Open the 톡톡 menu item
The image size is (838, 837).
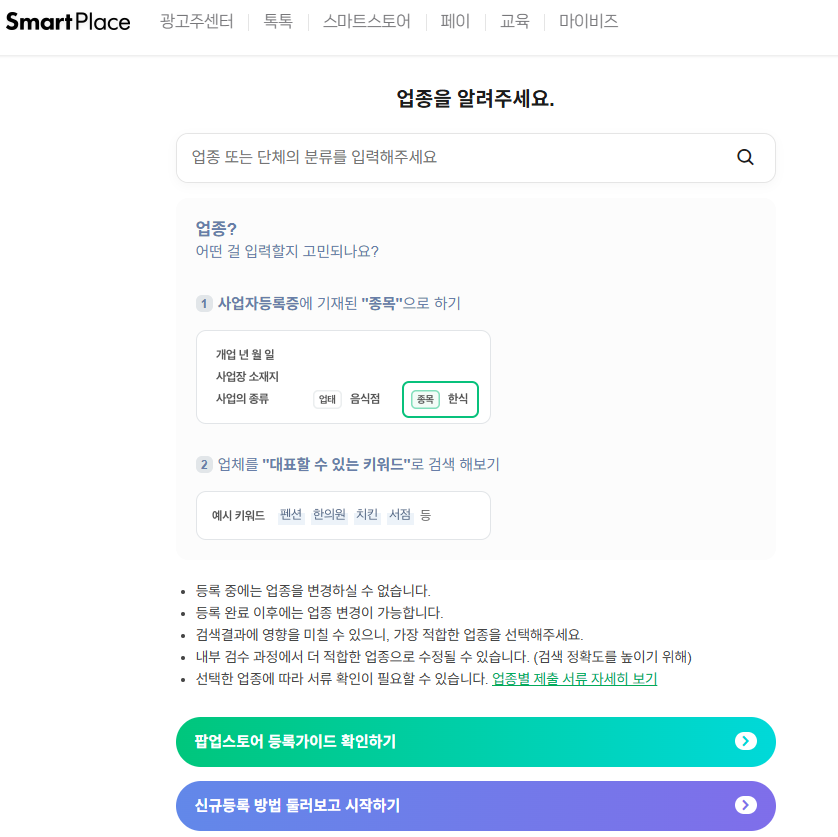[278, 21]
